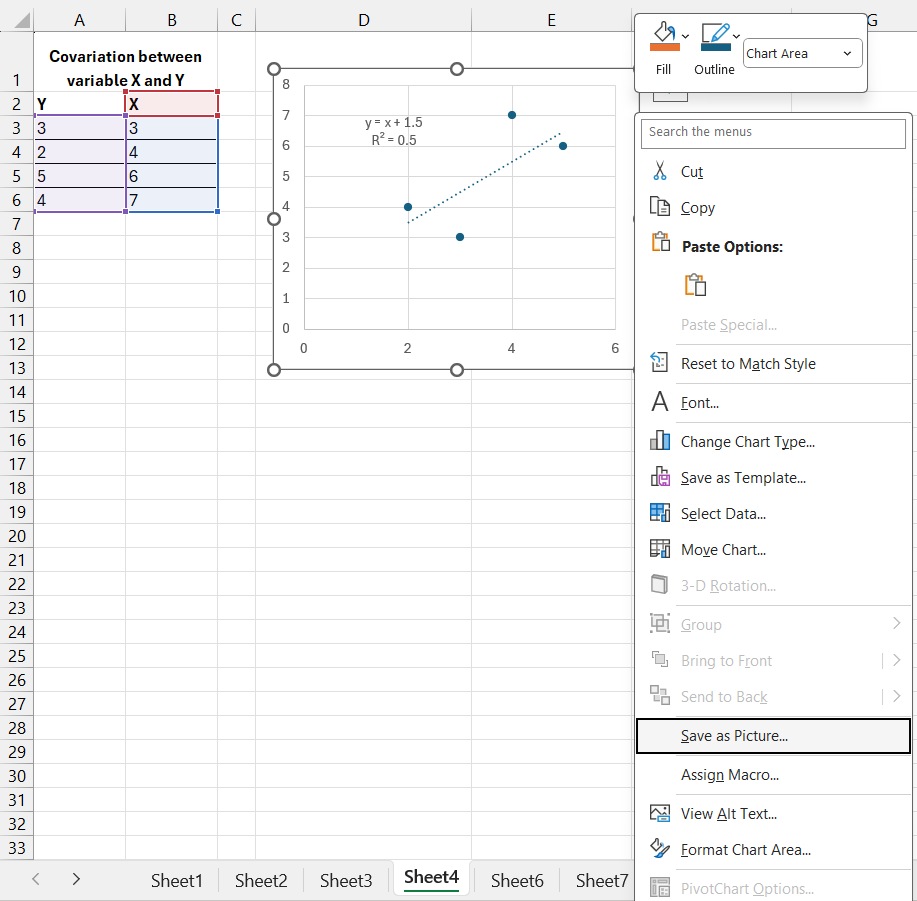The image size is (917, 901).
Task: Click the Reset to Match Style icon
Action: tap(660, 363)
